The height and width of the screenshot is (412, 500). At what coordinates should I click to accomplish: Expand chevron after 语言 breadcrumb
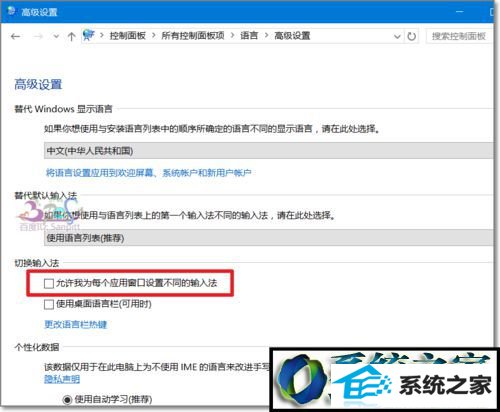coord(266,35)
